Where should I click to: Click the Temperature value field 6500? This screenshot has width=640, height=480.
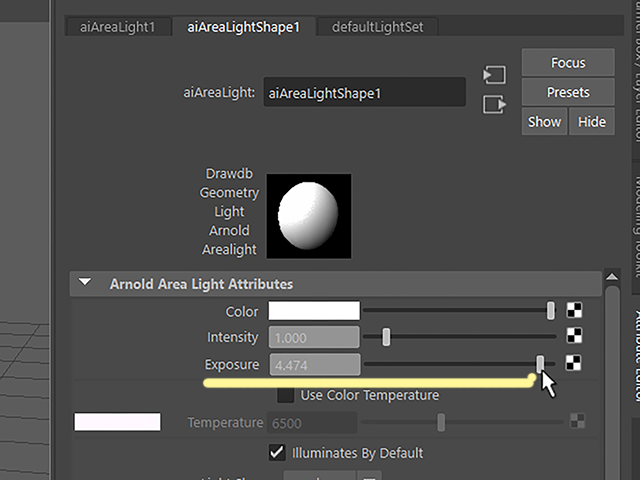[312, 422]
